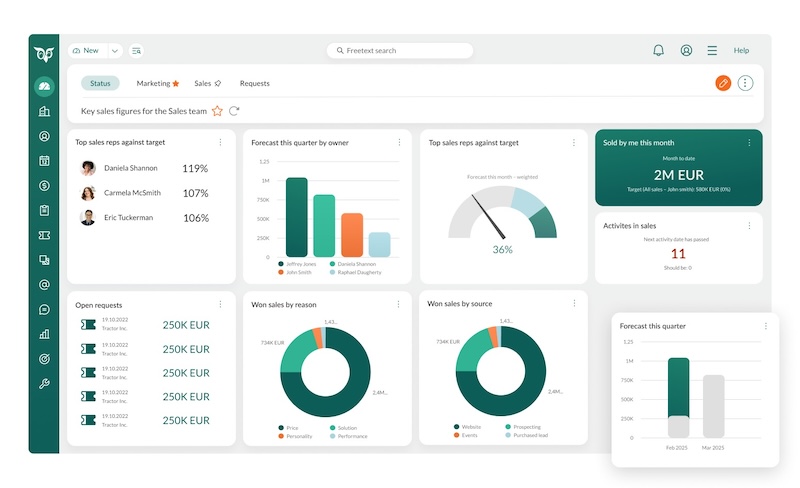This screenshot has width=800, height=488.
Task: Click the Help link
Action: click(x=741, y=50)
